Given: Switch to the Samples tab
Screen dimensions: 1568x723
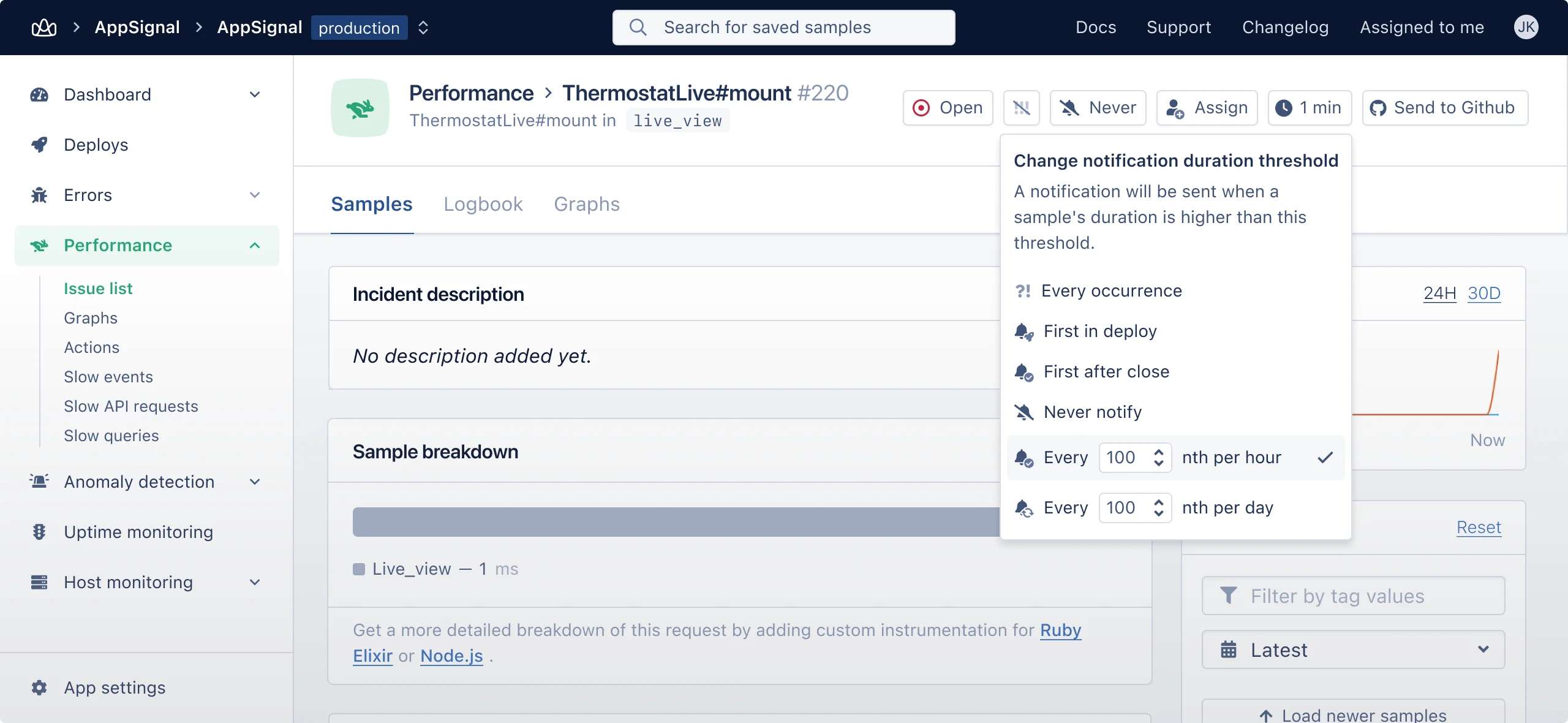Looking at the screenshot, I should coord(372,204).
